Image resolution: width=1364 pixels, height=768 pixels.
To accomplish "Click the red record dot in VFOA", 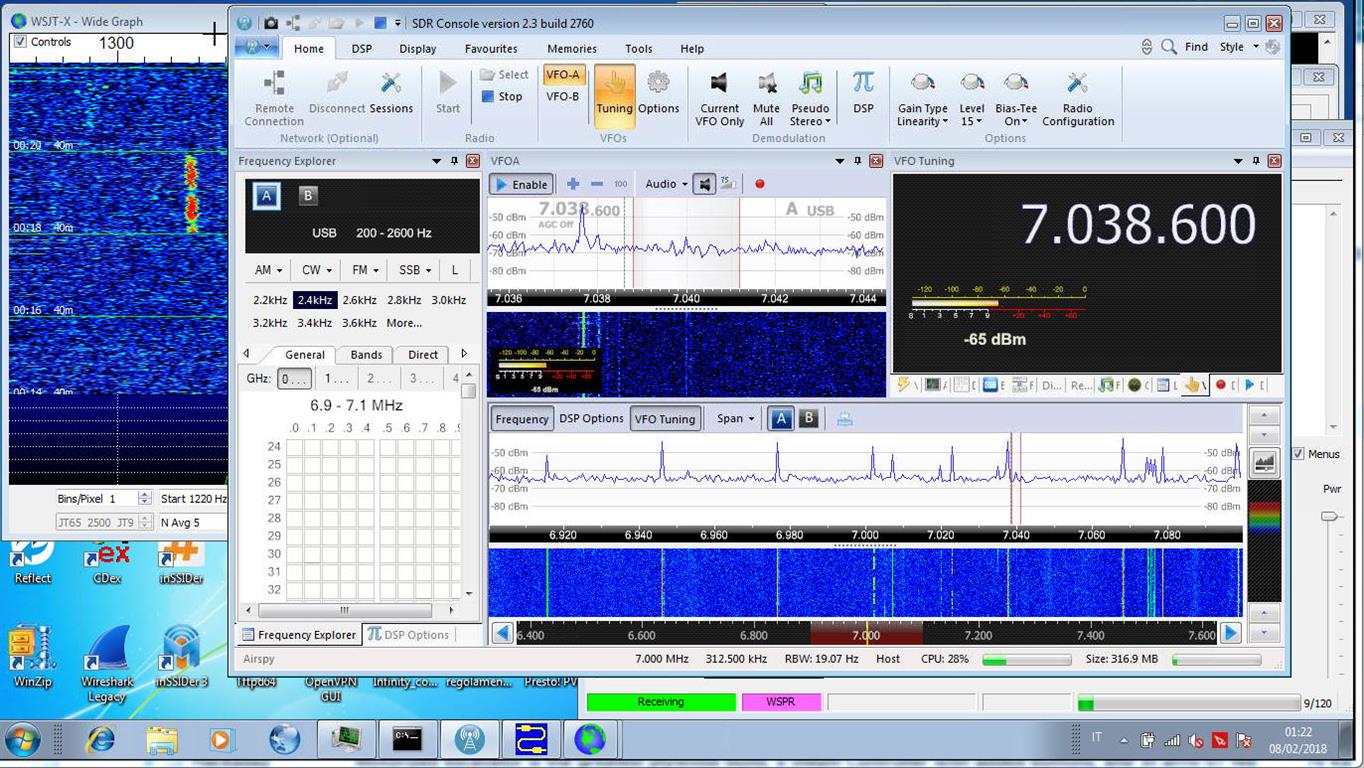I will pos(760,184).
